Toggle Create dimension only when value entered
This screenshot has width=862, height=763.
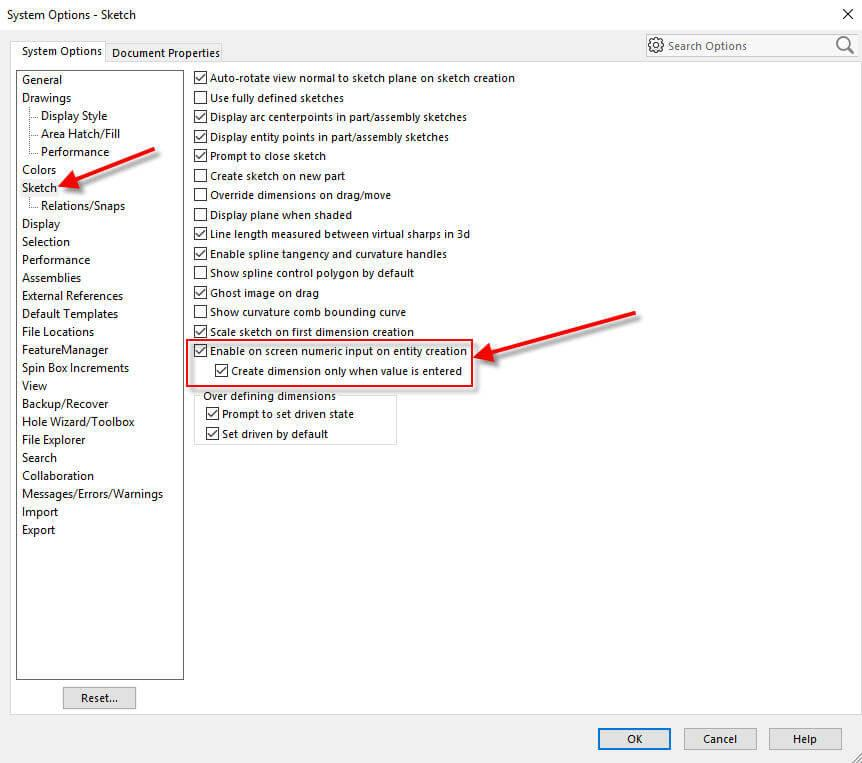223,371
